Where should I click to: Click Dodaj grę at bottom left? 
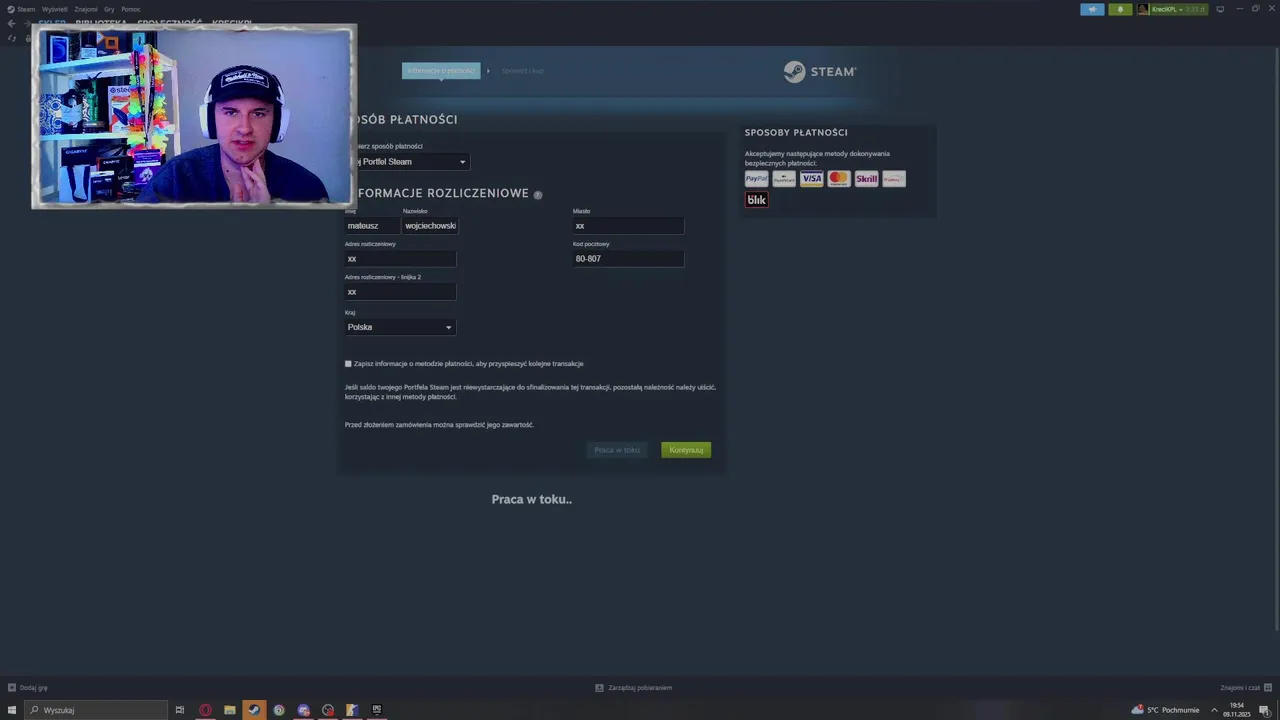(x=28, y=688)
